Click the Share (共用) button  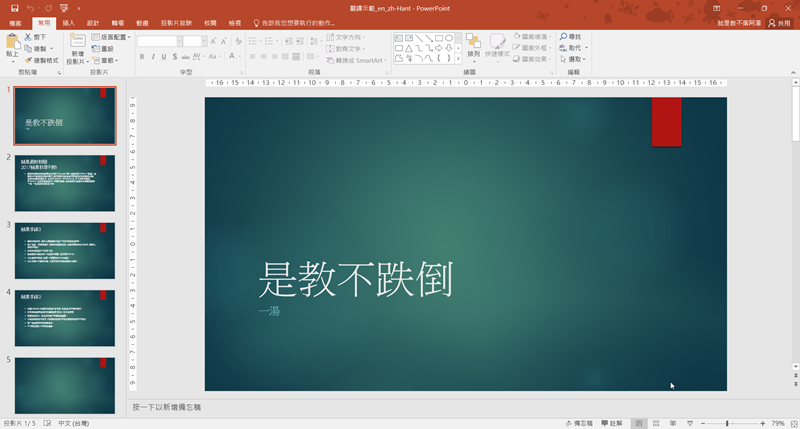coord(778,22)
